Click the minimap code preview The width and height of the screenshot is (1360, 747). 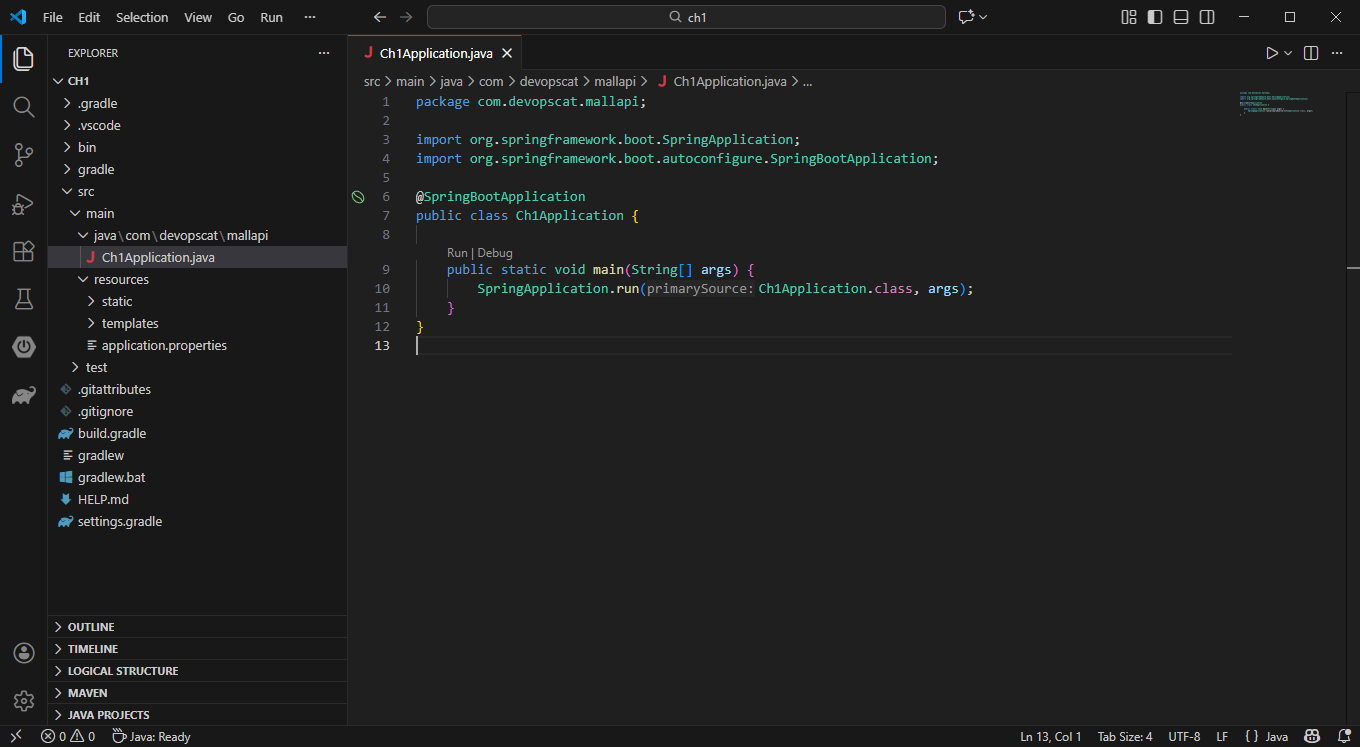pyautogui.click(x=1276, y=104)
